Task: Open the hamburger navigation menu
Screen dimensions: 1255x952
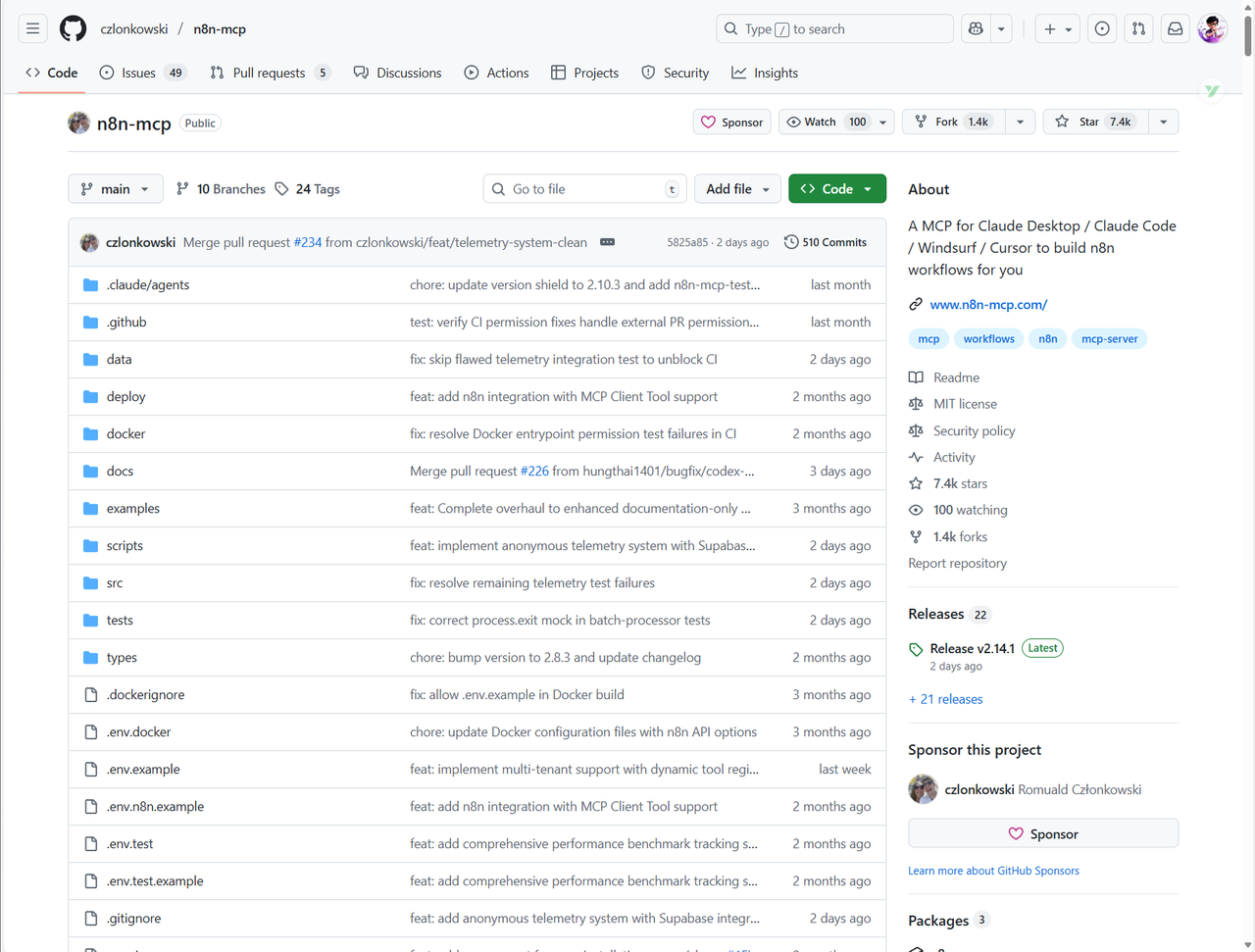Action: coord(33,28)
